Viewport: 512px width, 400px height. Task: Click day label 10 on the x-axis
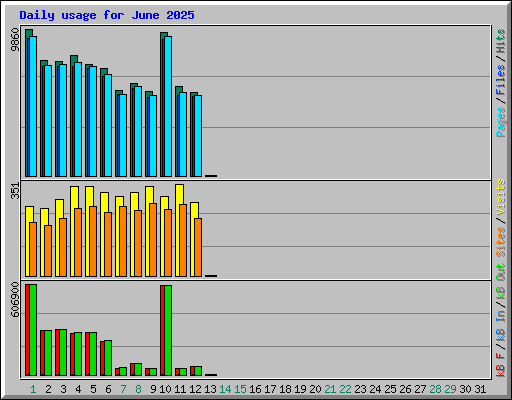point(165,389)
